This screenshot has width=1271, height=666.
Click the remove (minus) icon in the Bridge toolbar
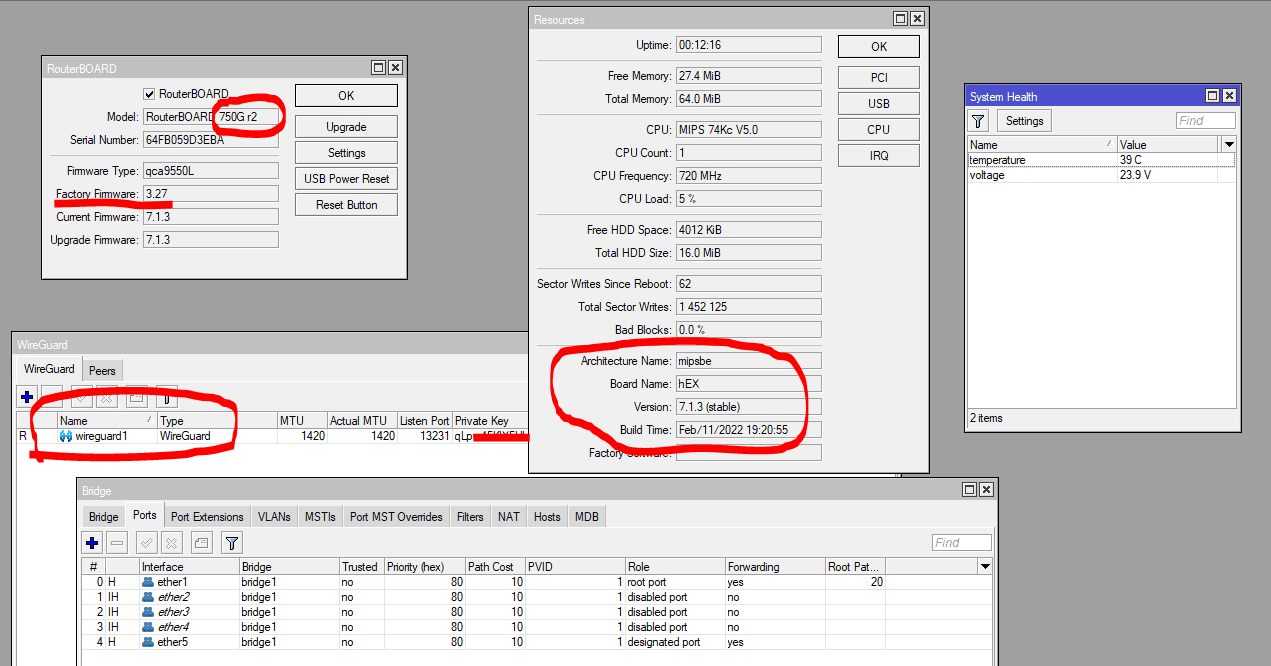(x=118, y=543)
